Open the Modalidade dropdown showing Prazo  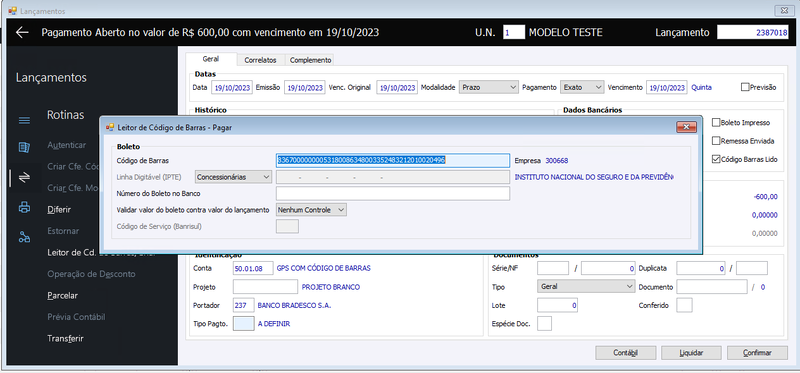(489, 87)
